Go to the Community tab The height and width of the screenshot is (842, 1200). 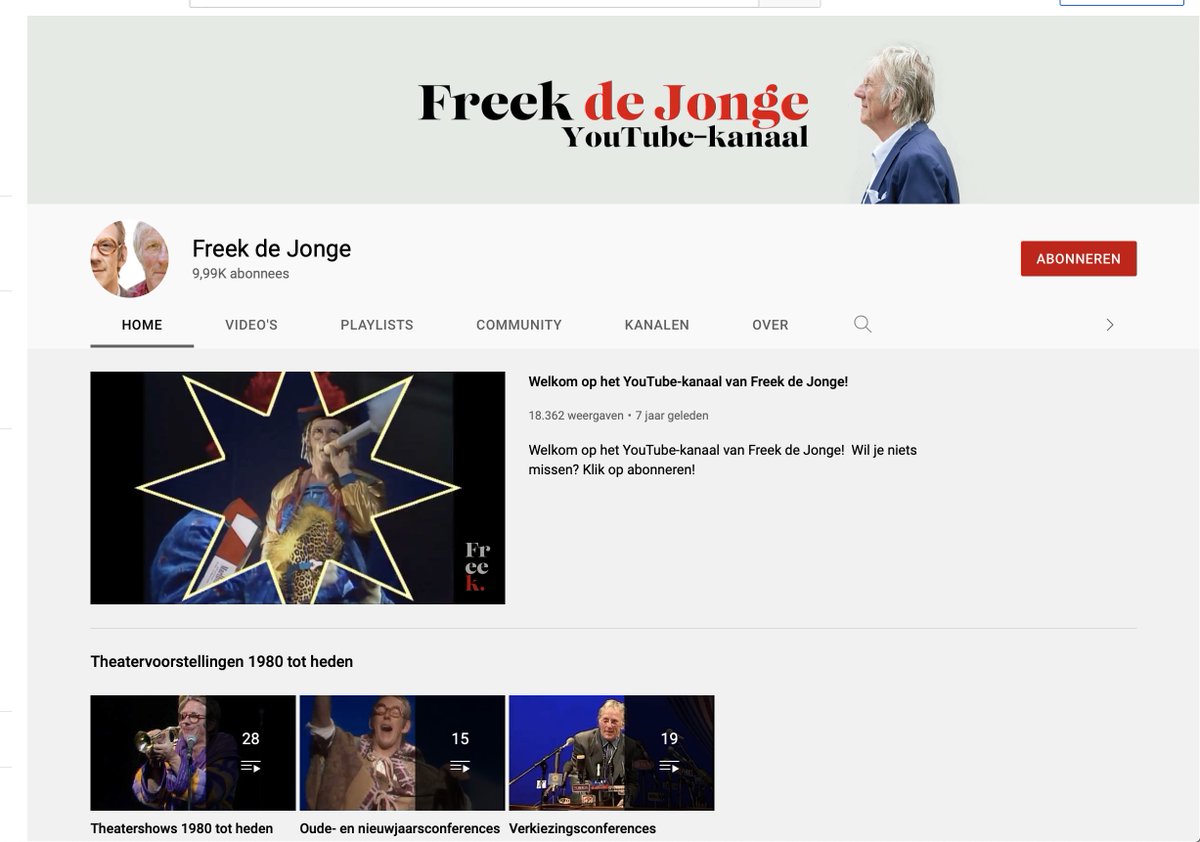click(519, 325)
